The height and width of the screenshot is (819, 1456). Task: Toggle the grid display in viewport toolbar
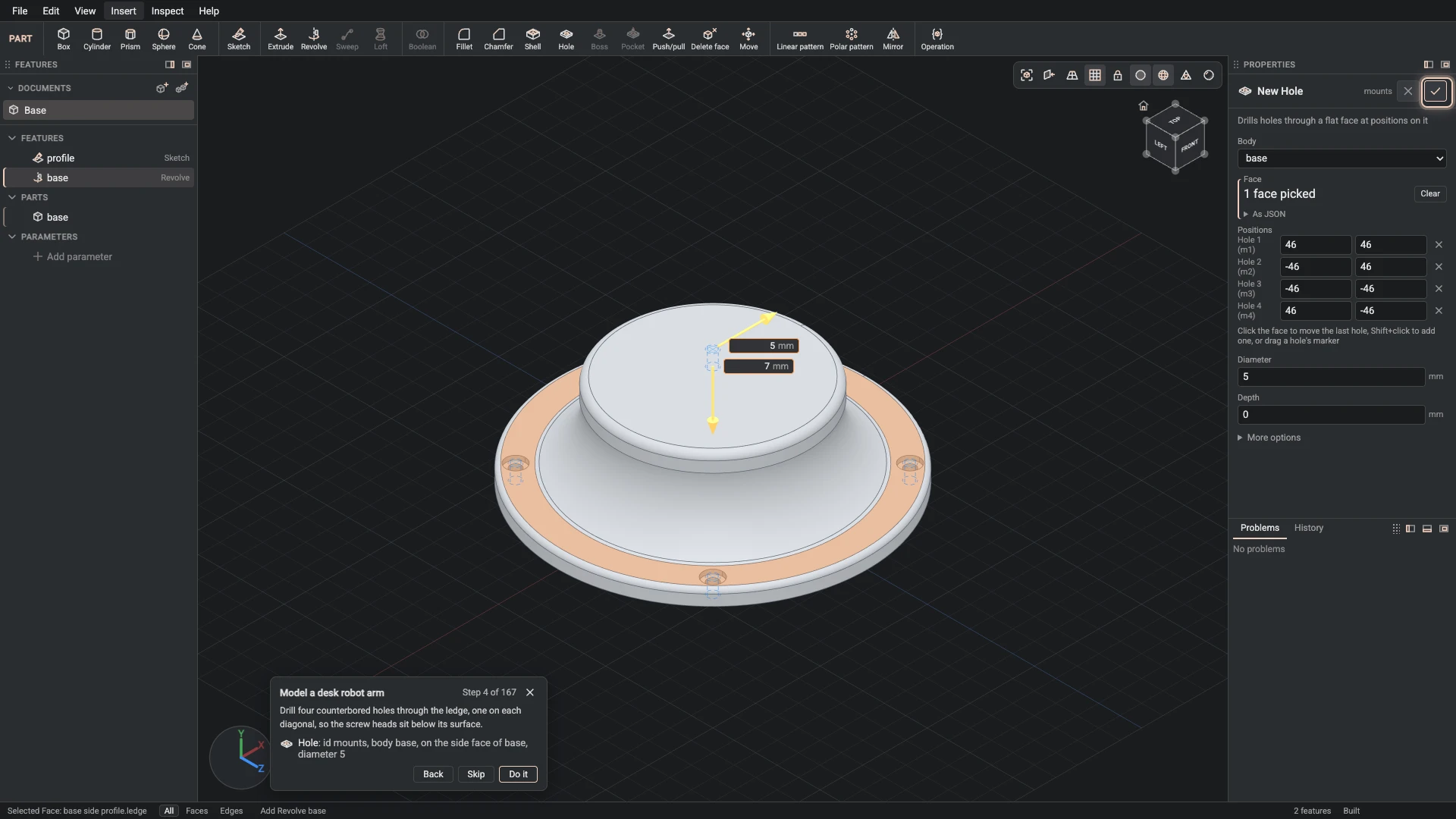[x=1095, y=75]
